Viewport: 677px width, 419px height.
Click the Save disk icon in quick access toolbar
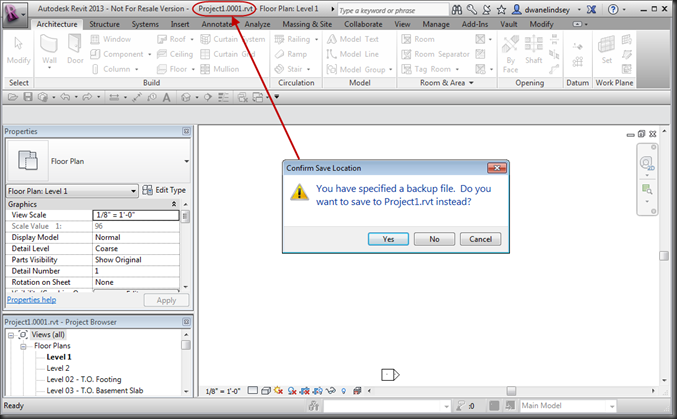(x=28, y=97)
